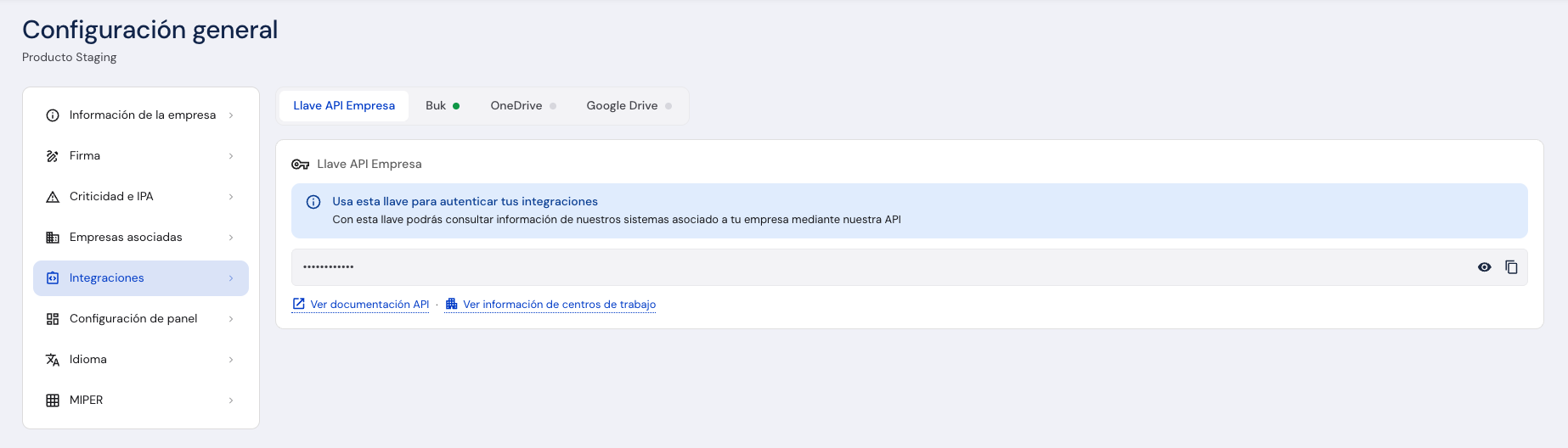Image resolution: width=1568 pixels, height=448 pixels.
Task: Go to Empresas asociadas settings
Action: (x=141, y=238)
